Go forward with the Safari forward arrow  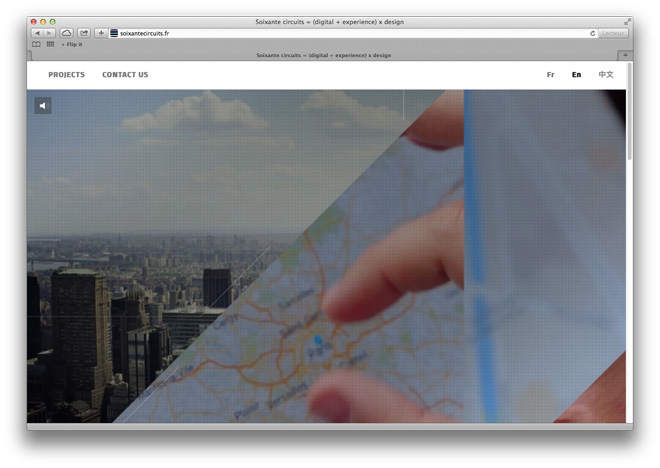click(49, 33)
